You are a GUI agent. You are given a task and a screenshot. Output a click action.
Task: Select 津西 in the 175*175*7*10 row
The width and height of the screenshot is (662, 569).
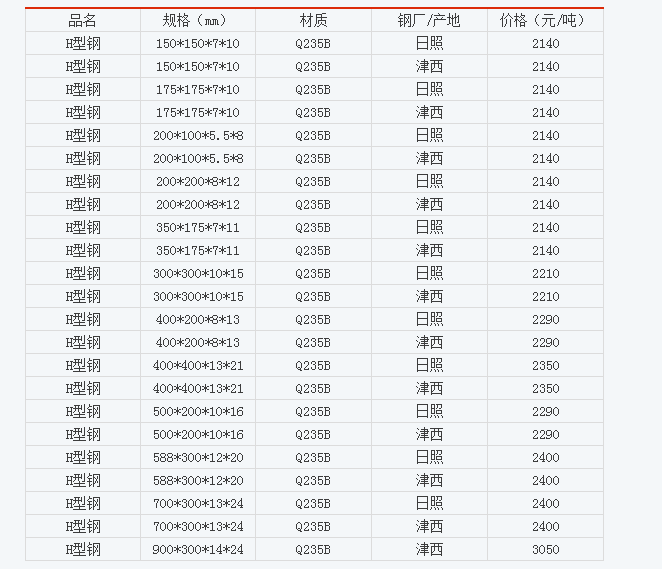pos(429,112)
